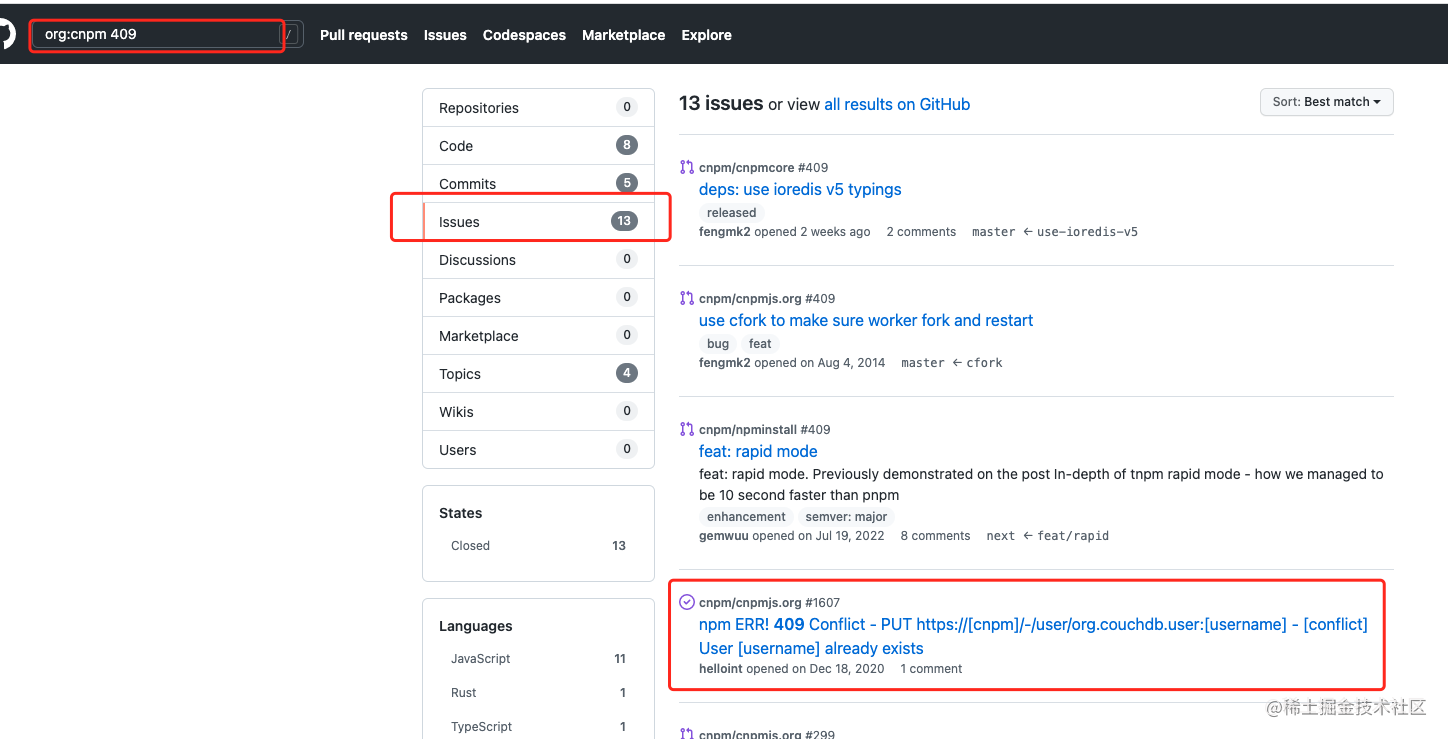The width and height of the screenshot is (1448, 739).
Task: Click '1 comment' on 409 Conflict issue
Action: coord(931,669)
